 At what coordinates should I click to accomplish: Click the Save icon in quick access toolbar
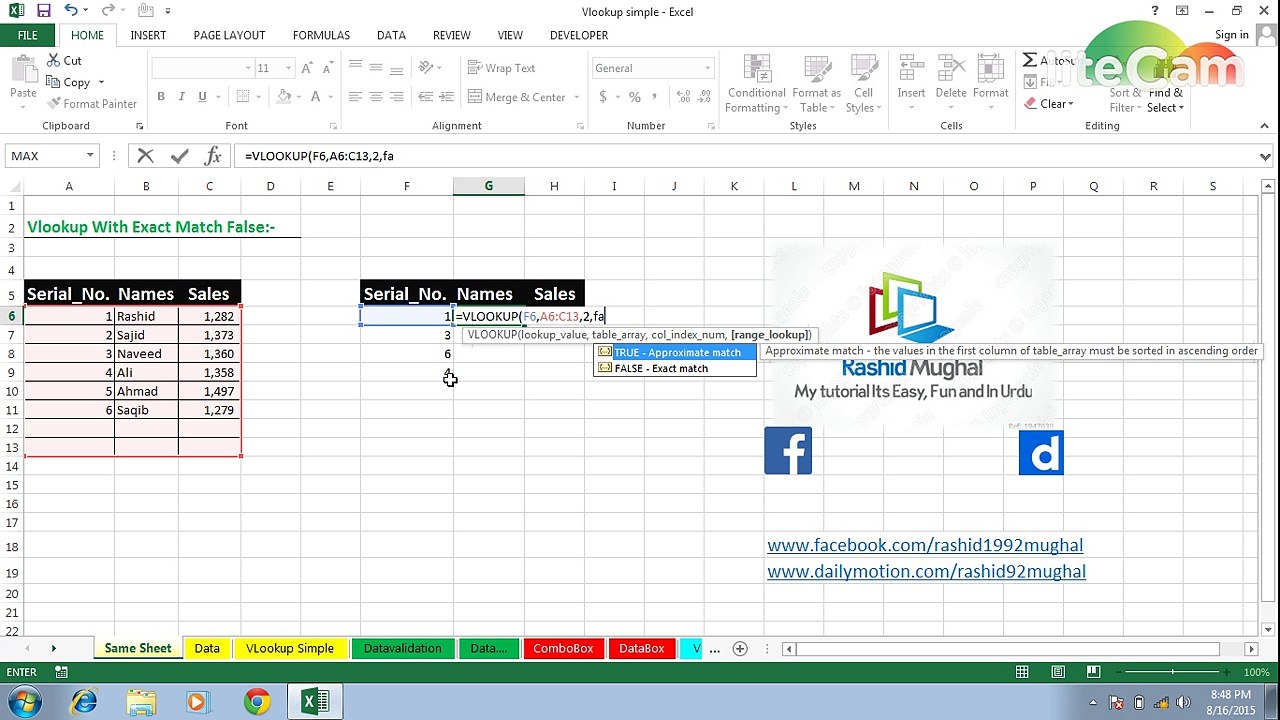point(43,11)
